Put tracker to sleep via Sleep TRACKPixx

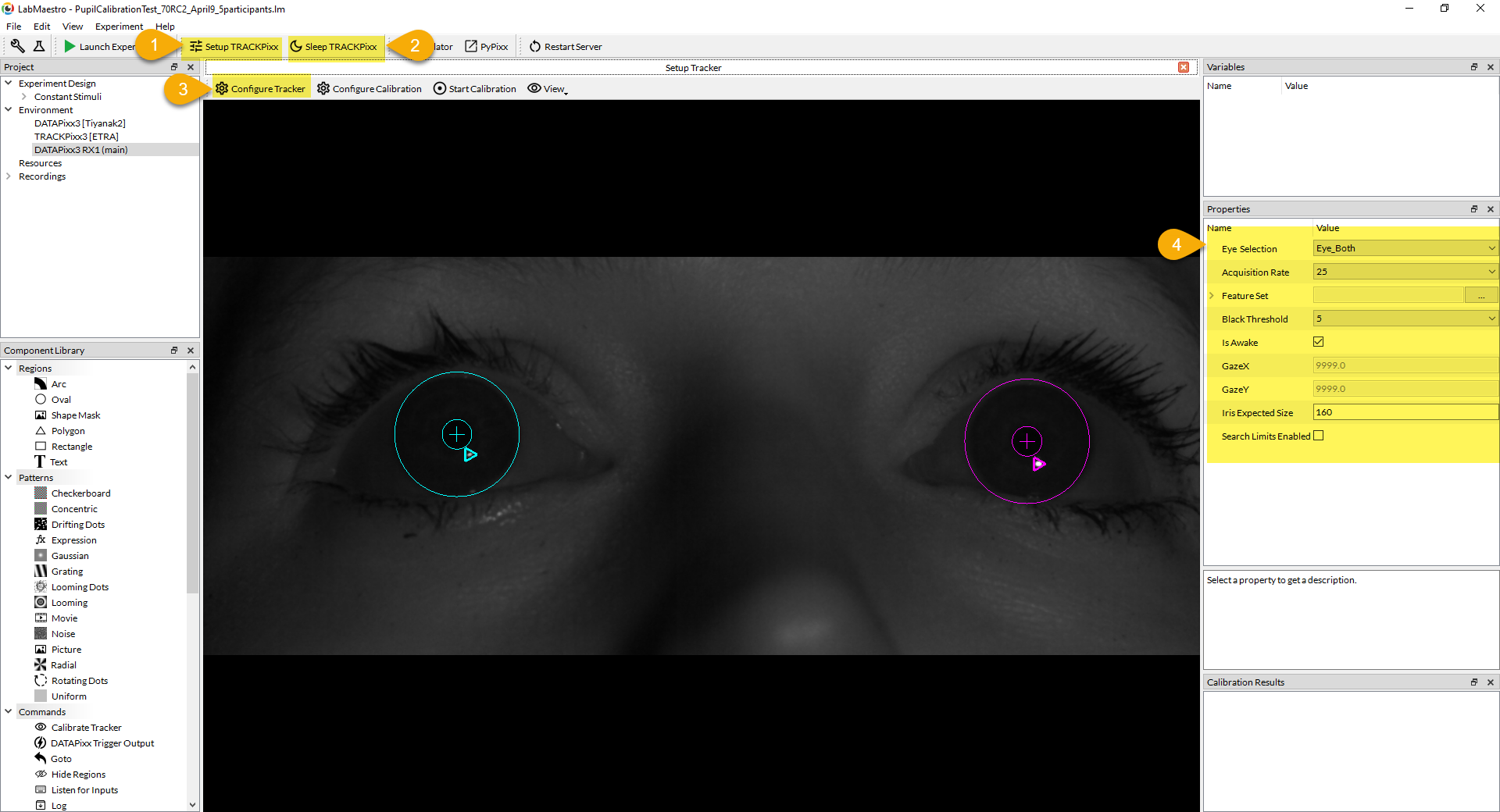[x=334, y=47]
